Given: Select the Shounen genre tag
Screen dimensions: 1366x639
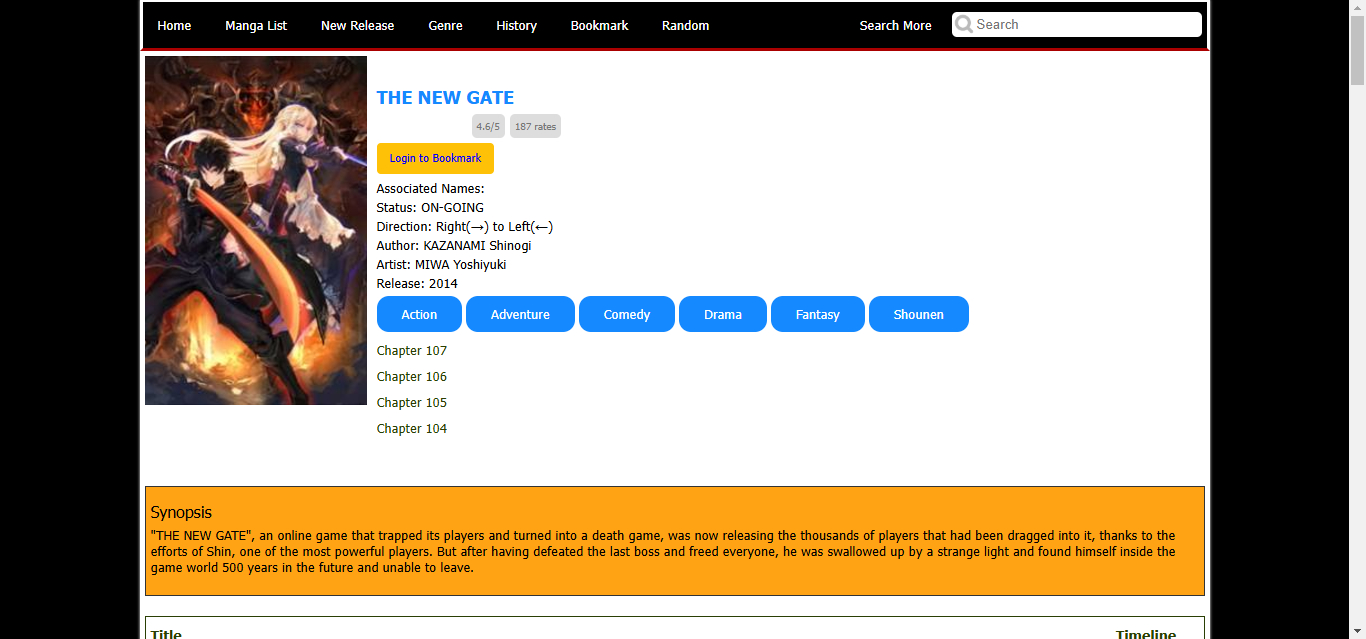Looking at the screenshot, I should (918, 314).
